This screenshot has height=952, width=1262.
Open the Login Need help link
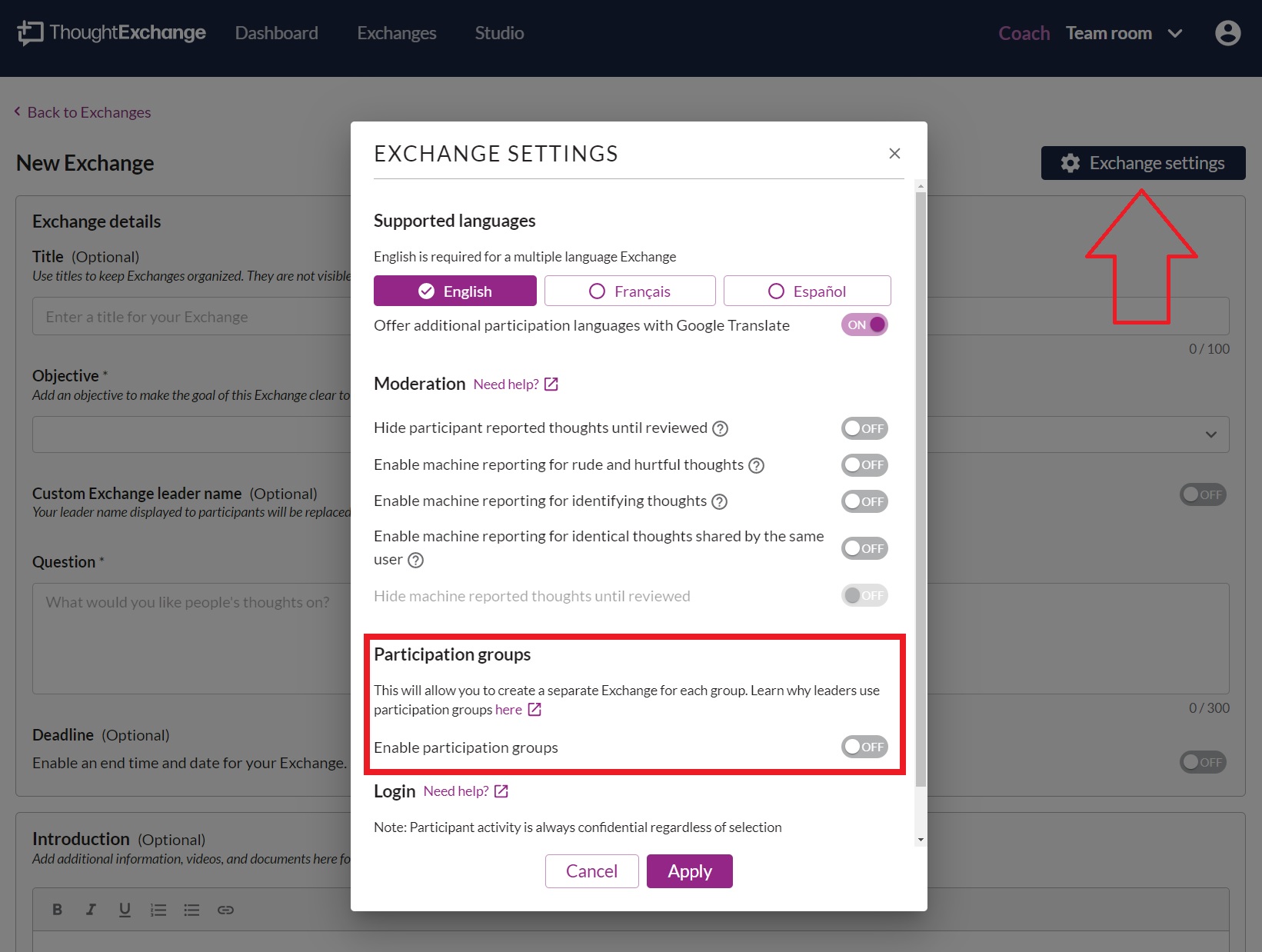pos(466,791)
